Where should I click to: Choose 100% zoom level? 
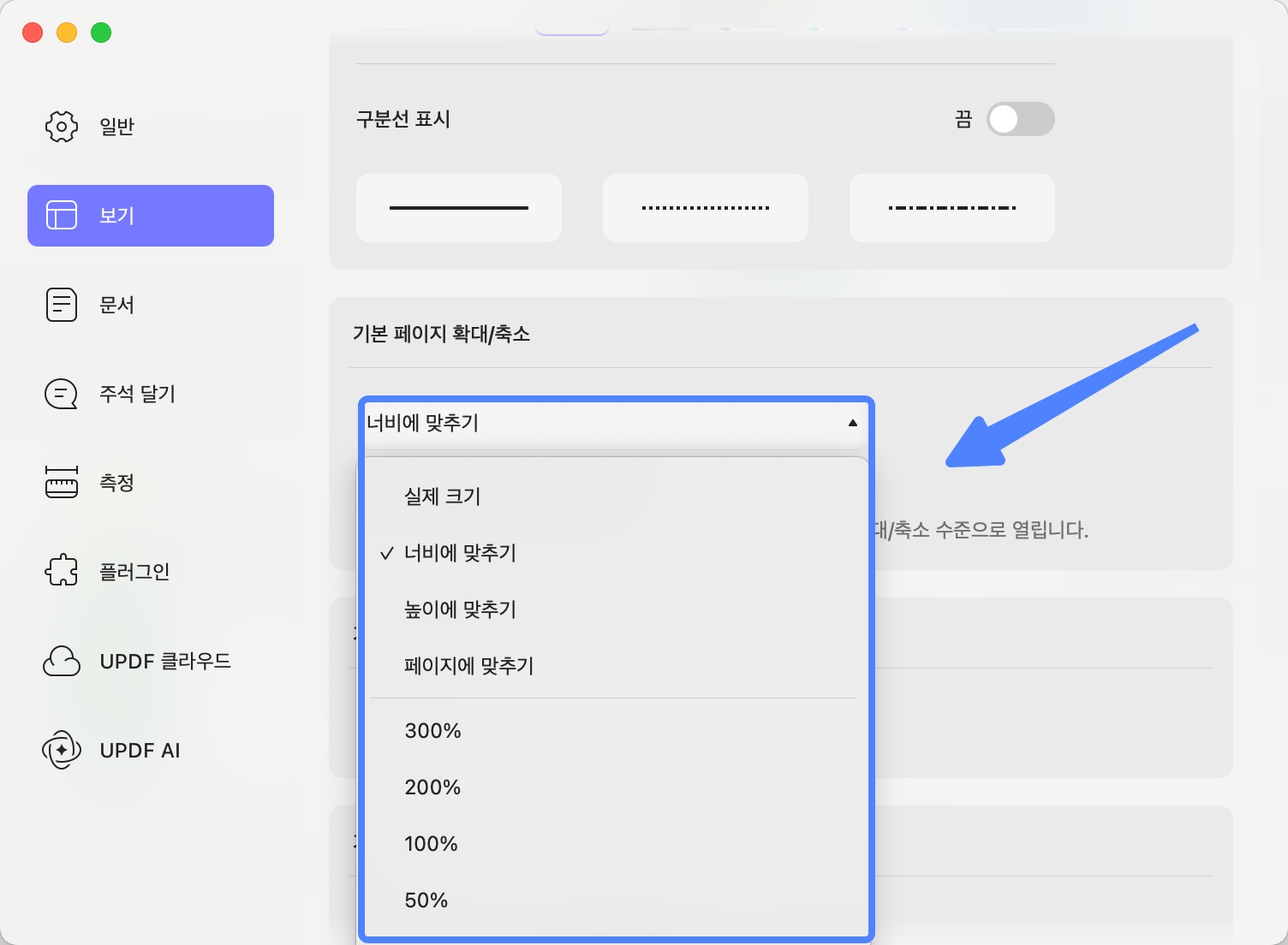coord(613,844)
